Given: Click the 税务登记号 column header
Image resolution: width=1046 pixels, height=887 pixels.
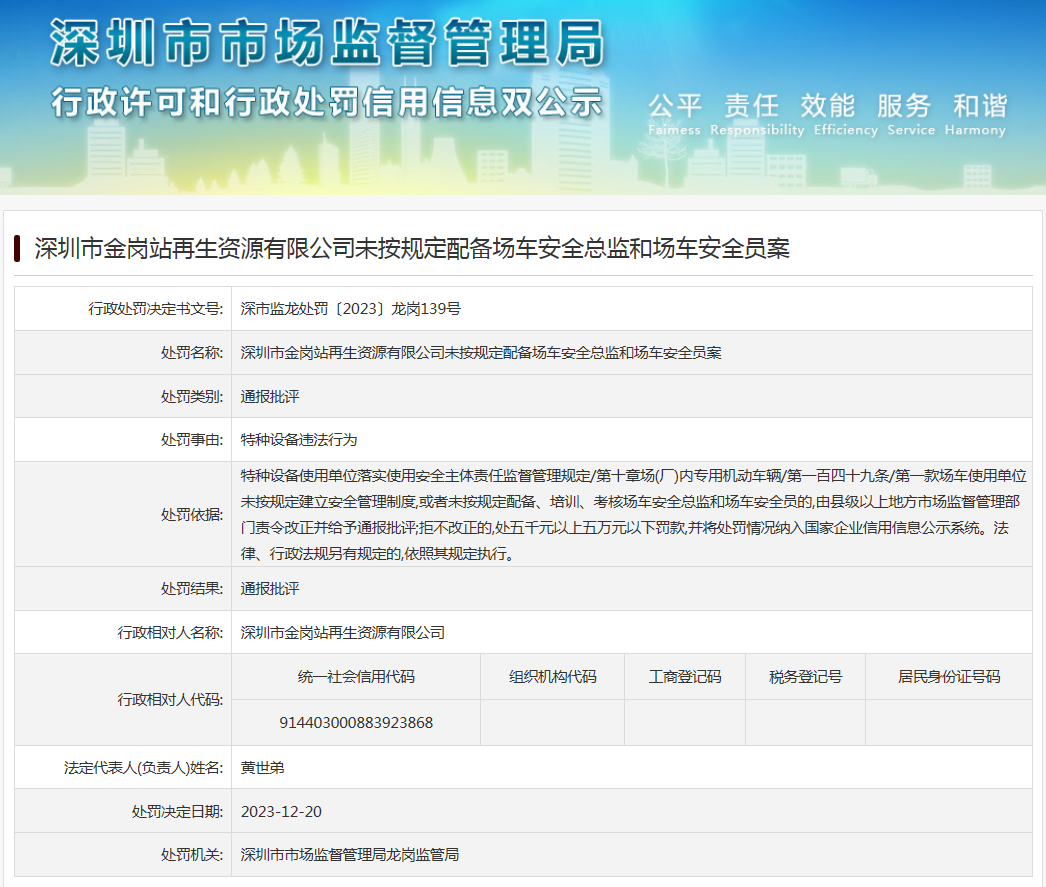Looking at the screenshot, I should coord(805,677).
